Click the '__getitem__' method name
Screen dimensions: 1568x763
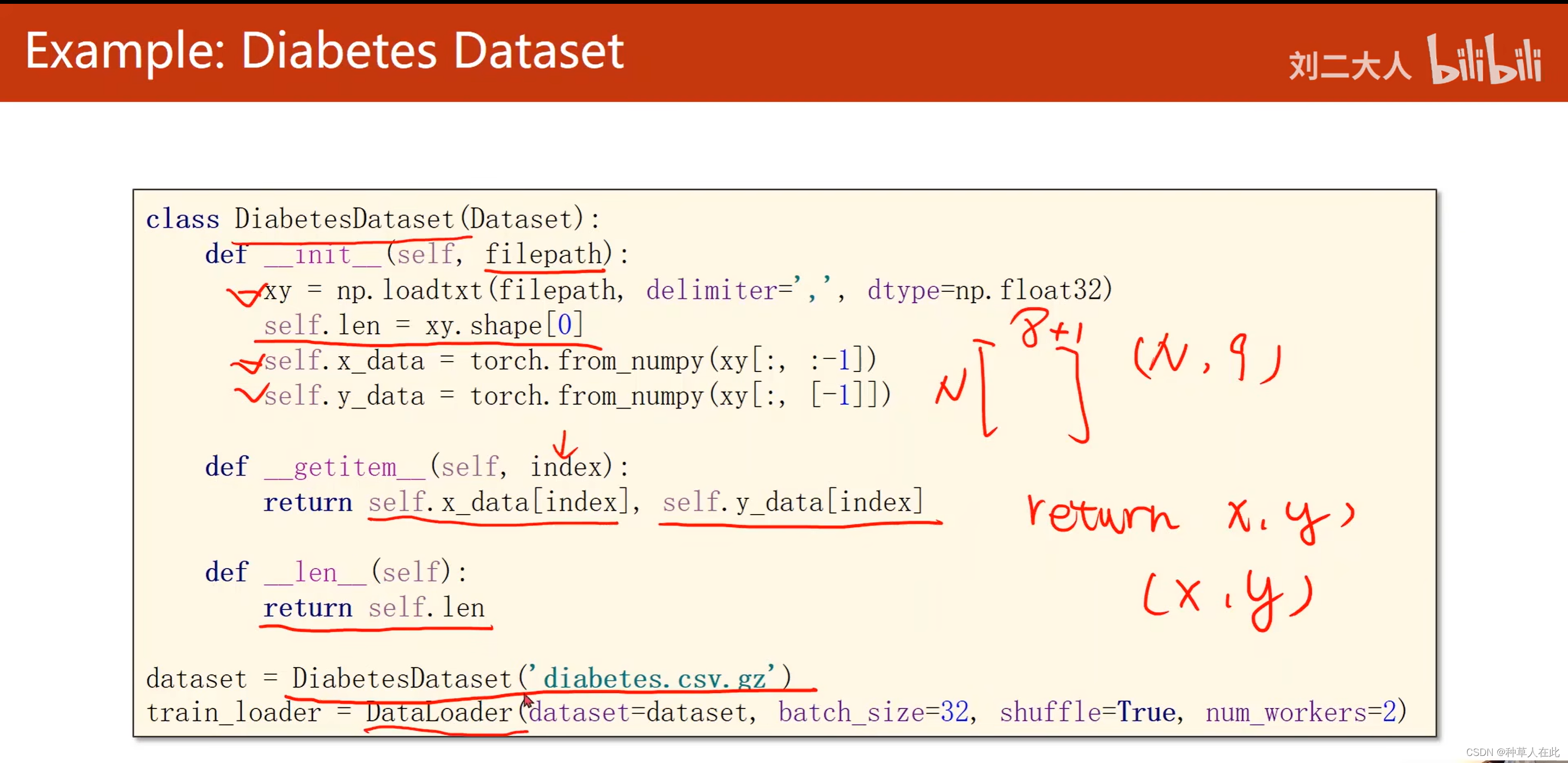345,467
